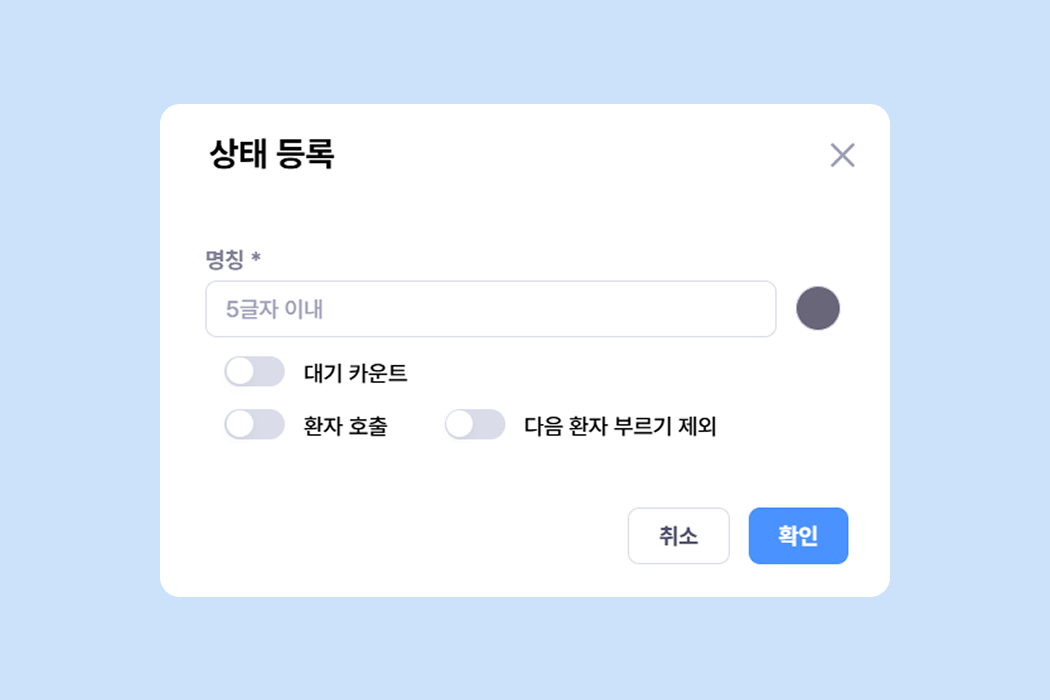
Task: Close the 상태 등록 dialog with X
Action: click(x=842, y=155)
